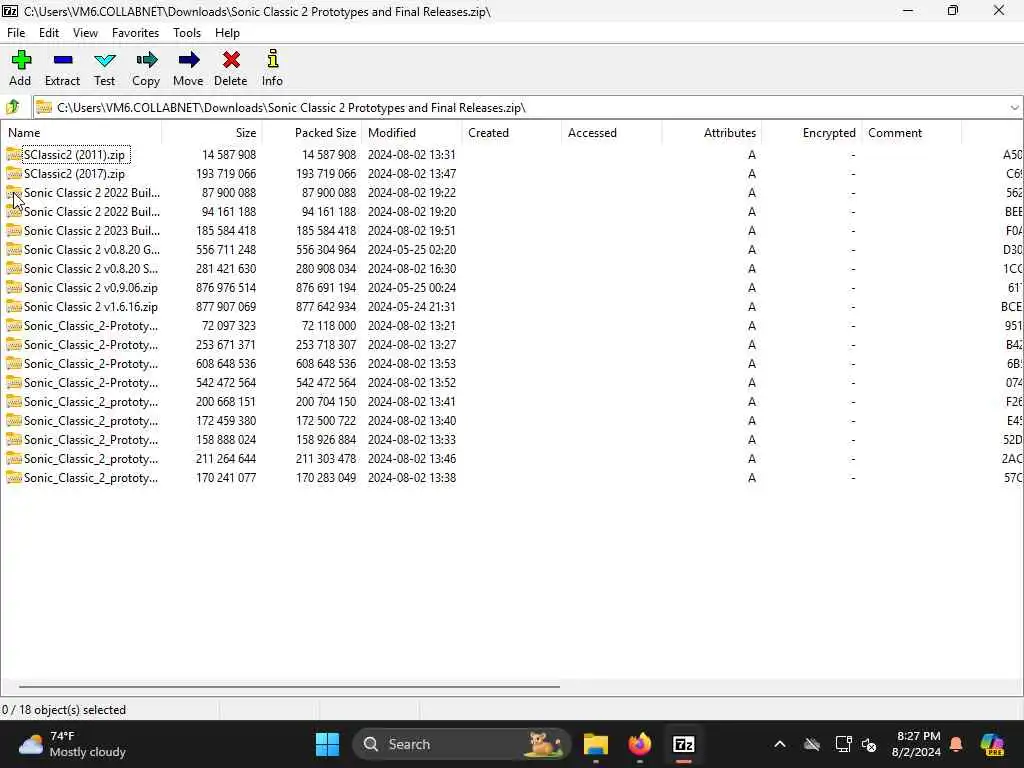Screen dimensions: 1024x768
Task: Run the Test archive tool
Action: (104, 61)
